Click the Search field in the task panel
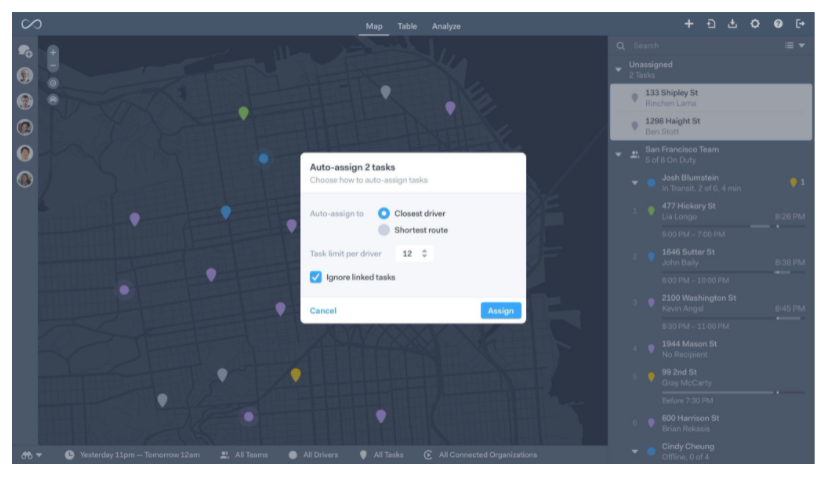The height and width of the screenshot is (480, 830). pyautogui.click(x=699, y=46)
